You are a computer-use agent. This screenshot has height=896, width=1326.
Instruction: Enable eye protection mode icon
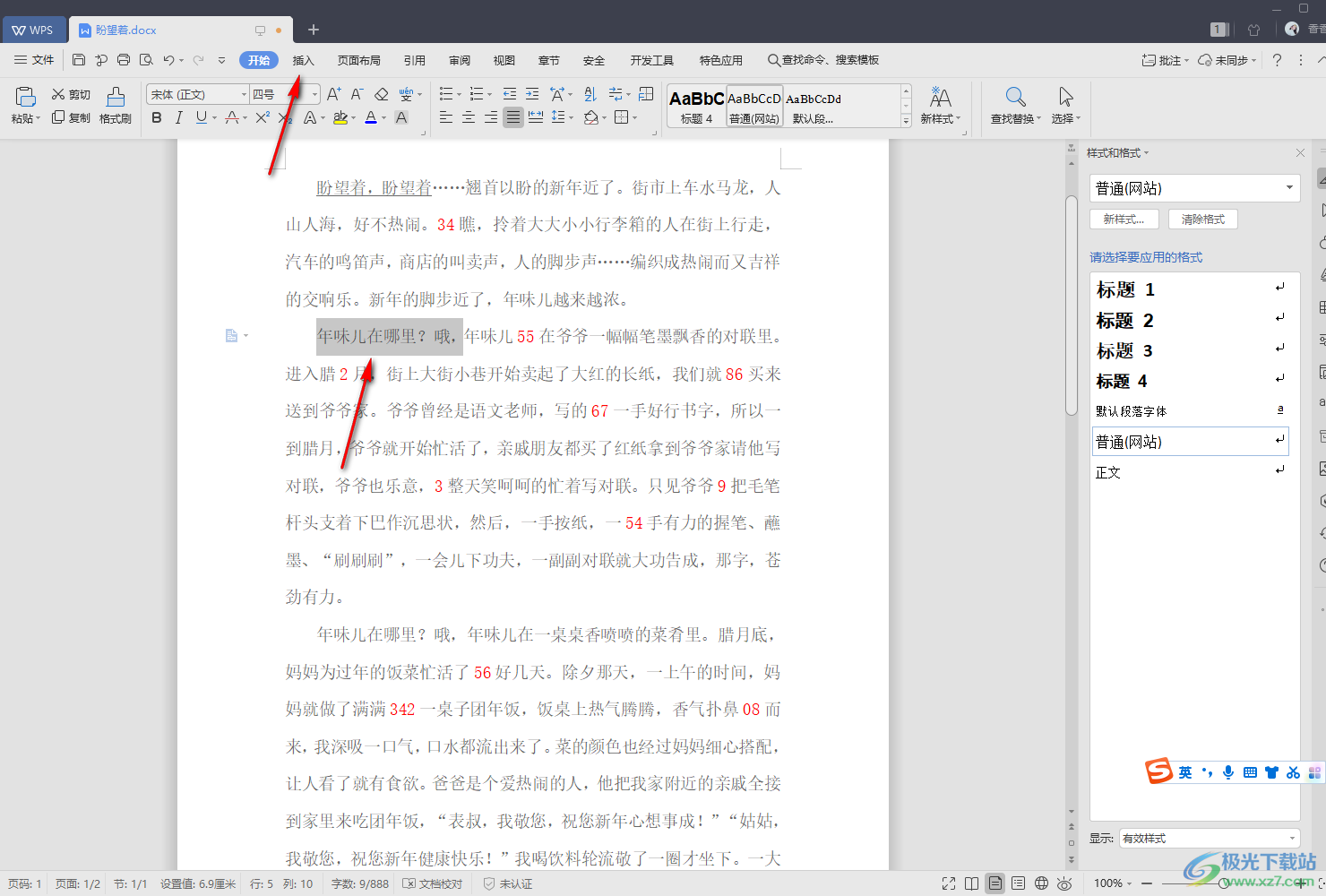(1064, 883)
